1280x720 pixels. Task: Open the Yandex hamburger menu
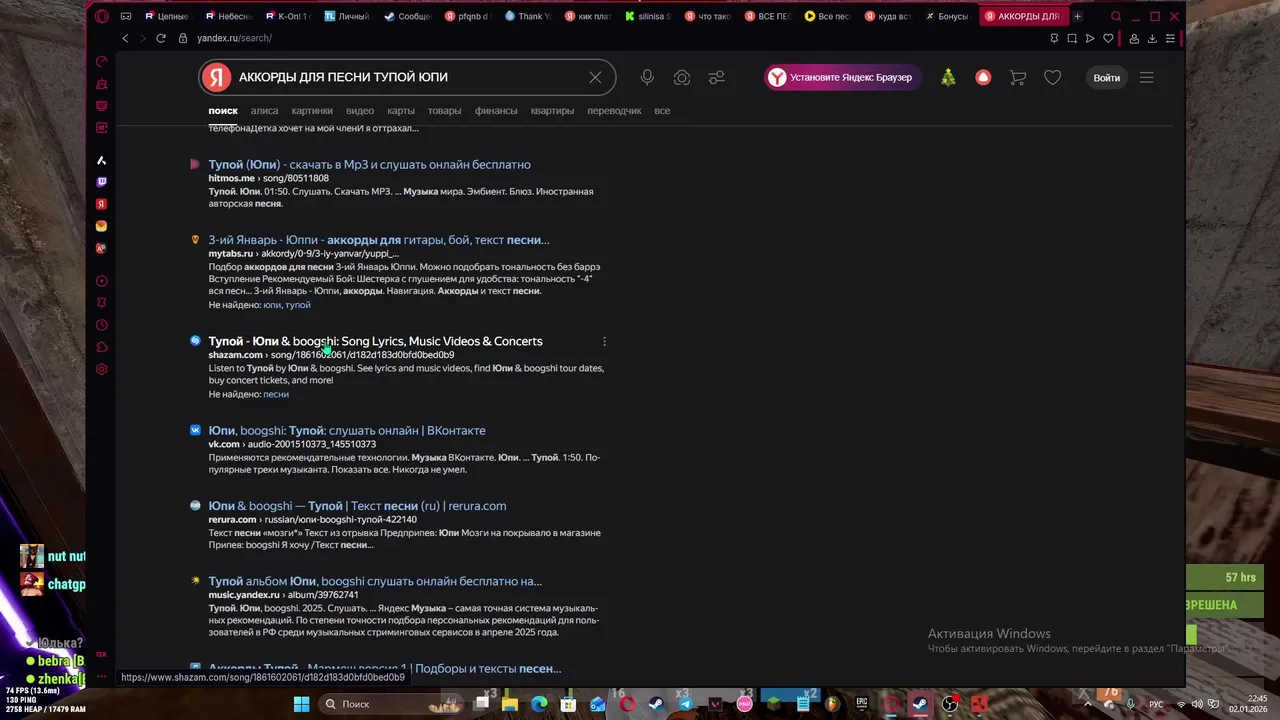[x=1146, y=77]
